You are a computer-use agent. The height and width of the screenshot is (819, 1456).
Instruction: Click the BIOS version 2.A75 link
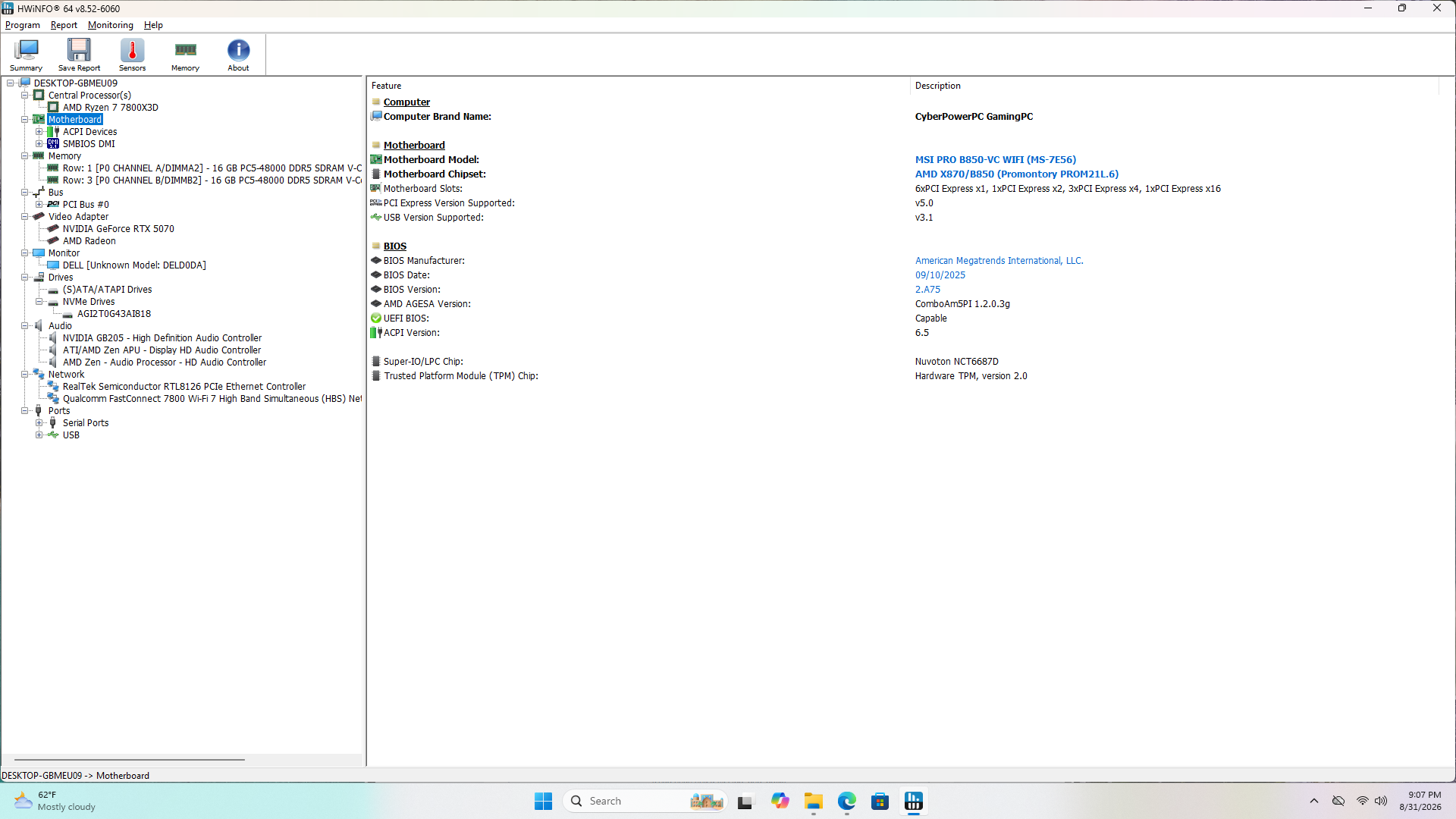click(927, 290)
